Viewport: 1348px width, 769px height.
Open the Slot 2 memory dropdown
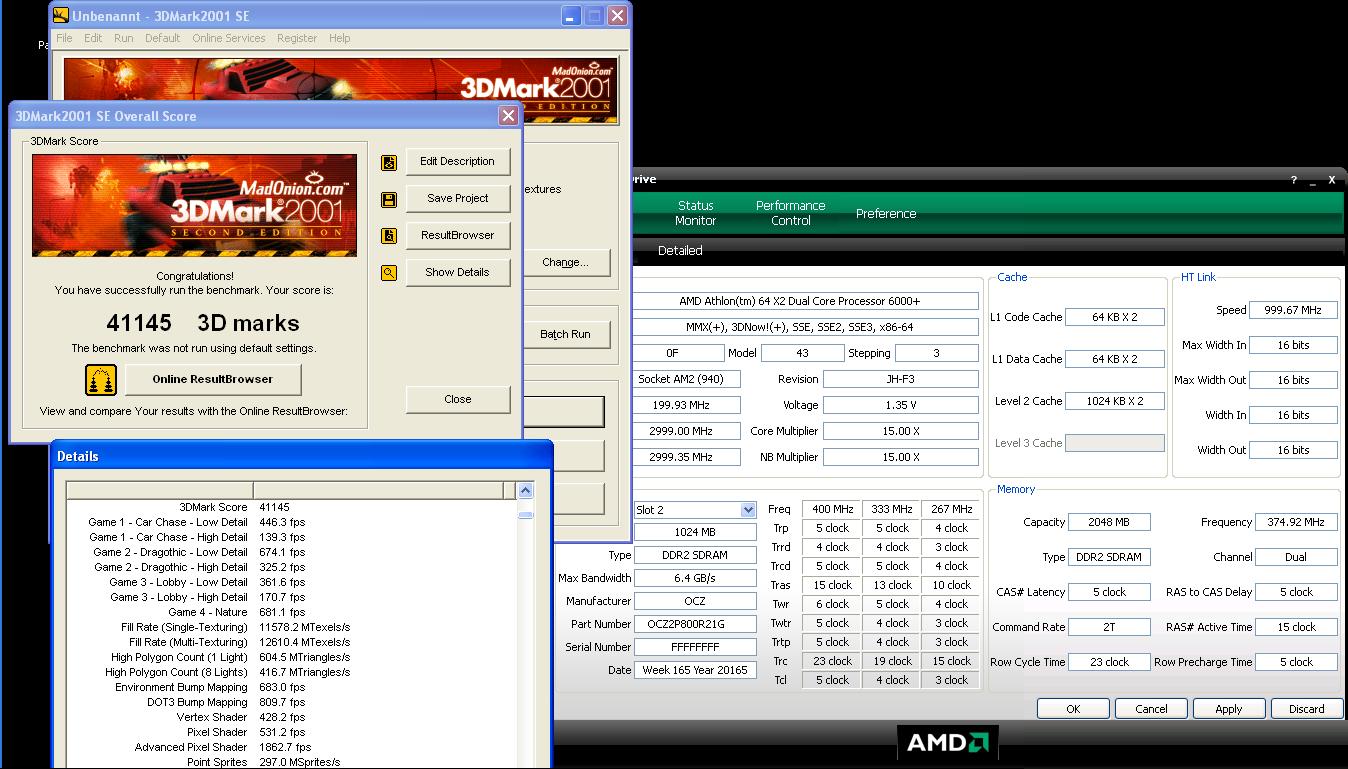[747, 510]
